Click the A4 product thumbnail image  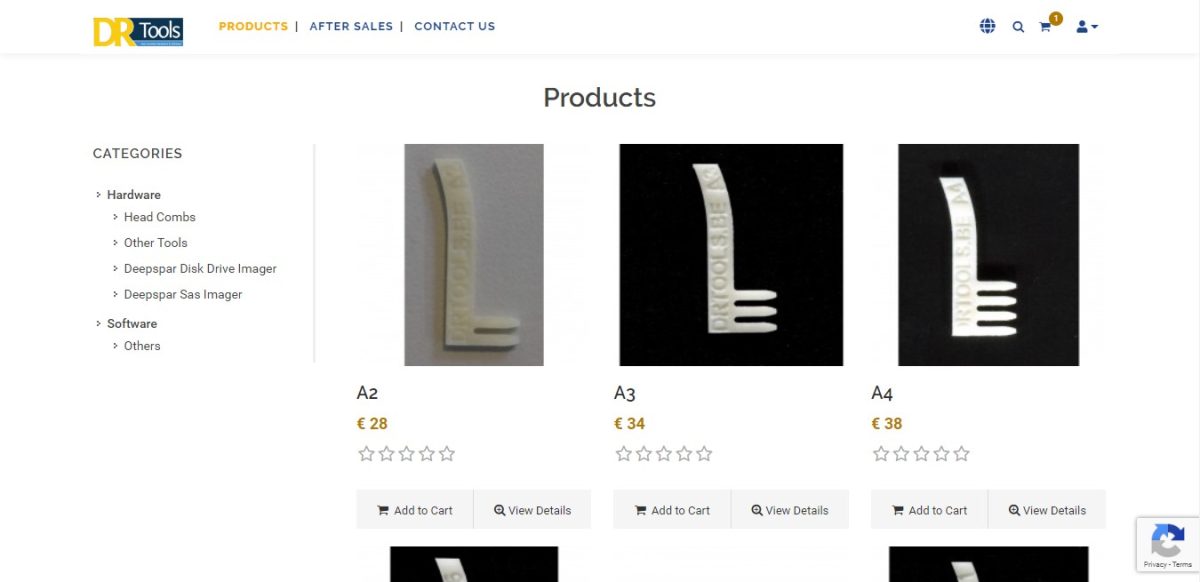tap(987, 254)
